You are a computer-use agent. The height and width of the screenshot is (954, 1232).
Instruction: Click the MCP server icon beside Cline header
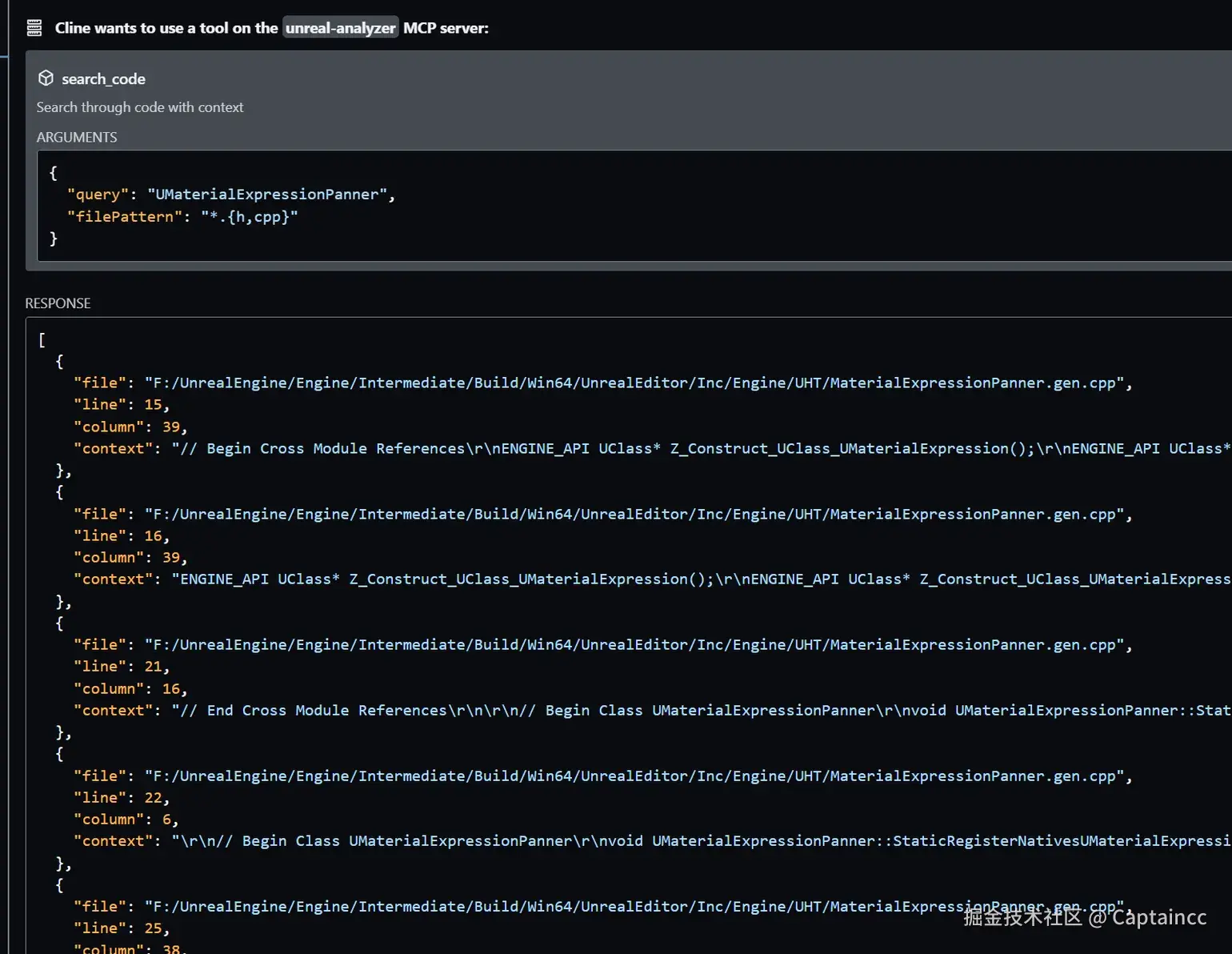(34, 28)
